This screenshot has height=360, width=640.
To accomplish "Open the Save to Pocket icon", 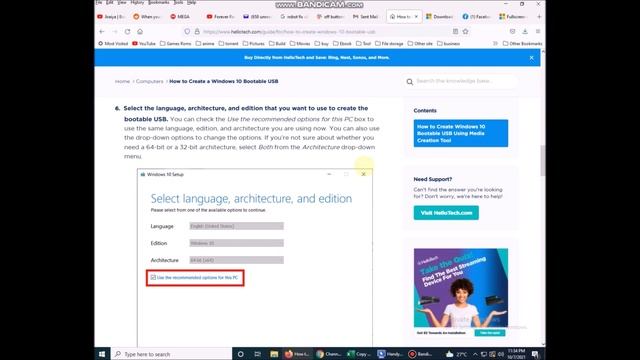I will pyautogui.click(x=512, y=31).
